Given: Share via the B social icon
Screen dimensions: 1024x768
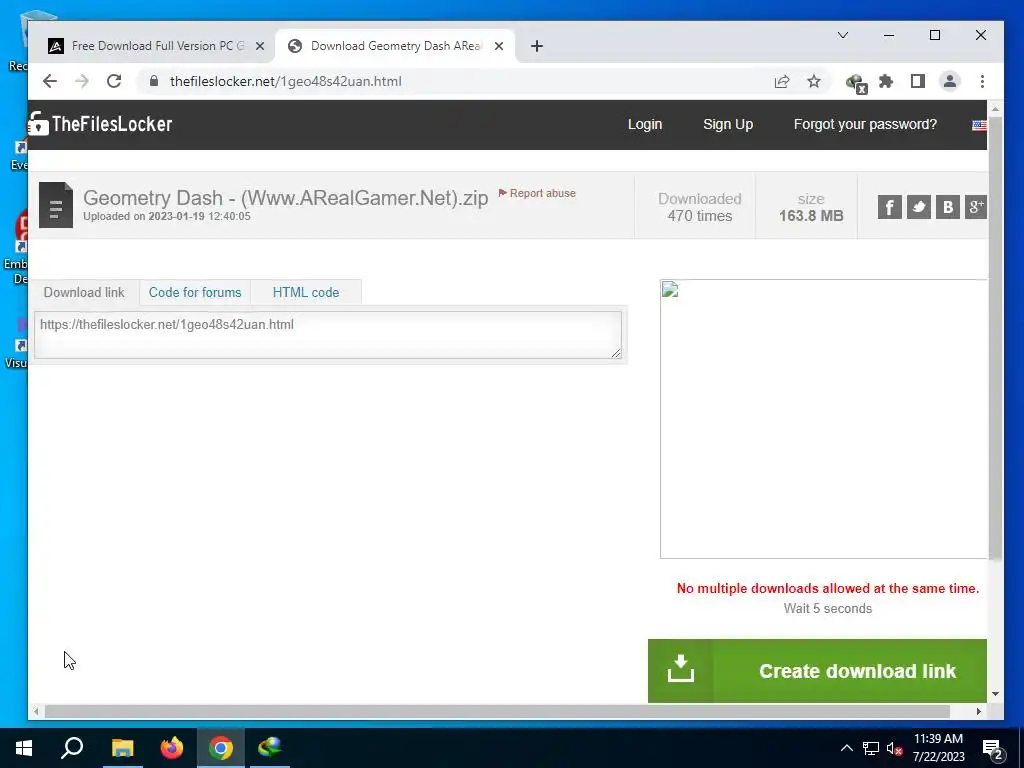Looking at the screenshot, I should (x=948, y=207).
